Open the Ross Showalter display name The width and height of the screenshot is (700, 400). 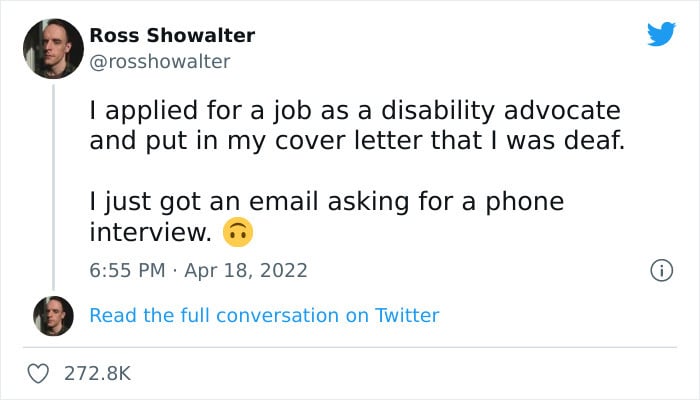[x=172, y=35]
